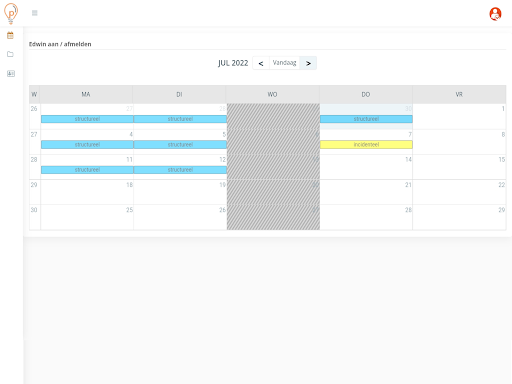Click the Vandaag button
512x384 pixels.
pos(284,63)
